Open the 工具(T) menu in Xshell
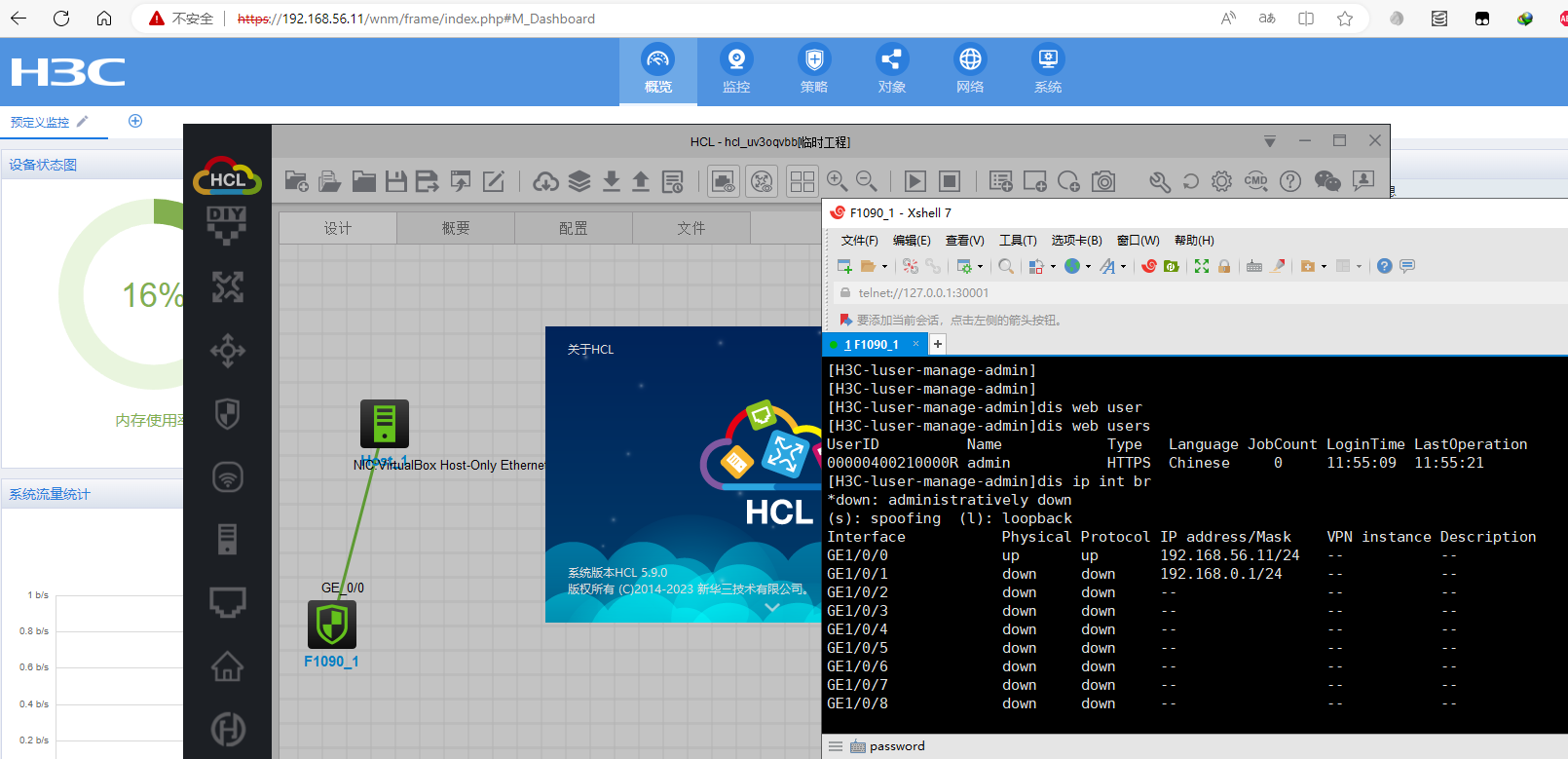 pyautogui.click(x=1017, y=241)
